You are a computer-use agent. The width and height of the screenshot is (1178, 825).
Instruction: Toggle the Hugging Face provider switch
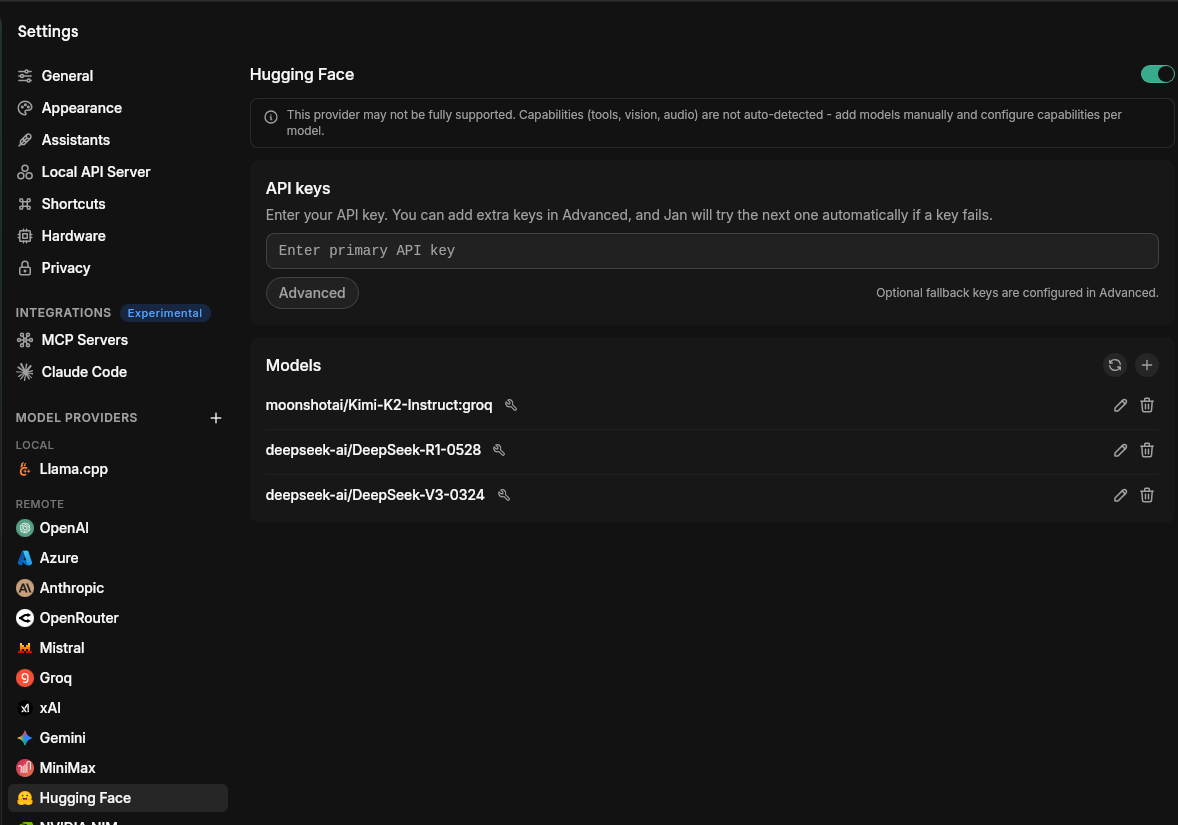[1157, 74]
